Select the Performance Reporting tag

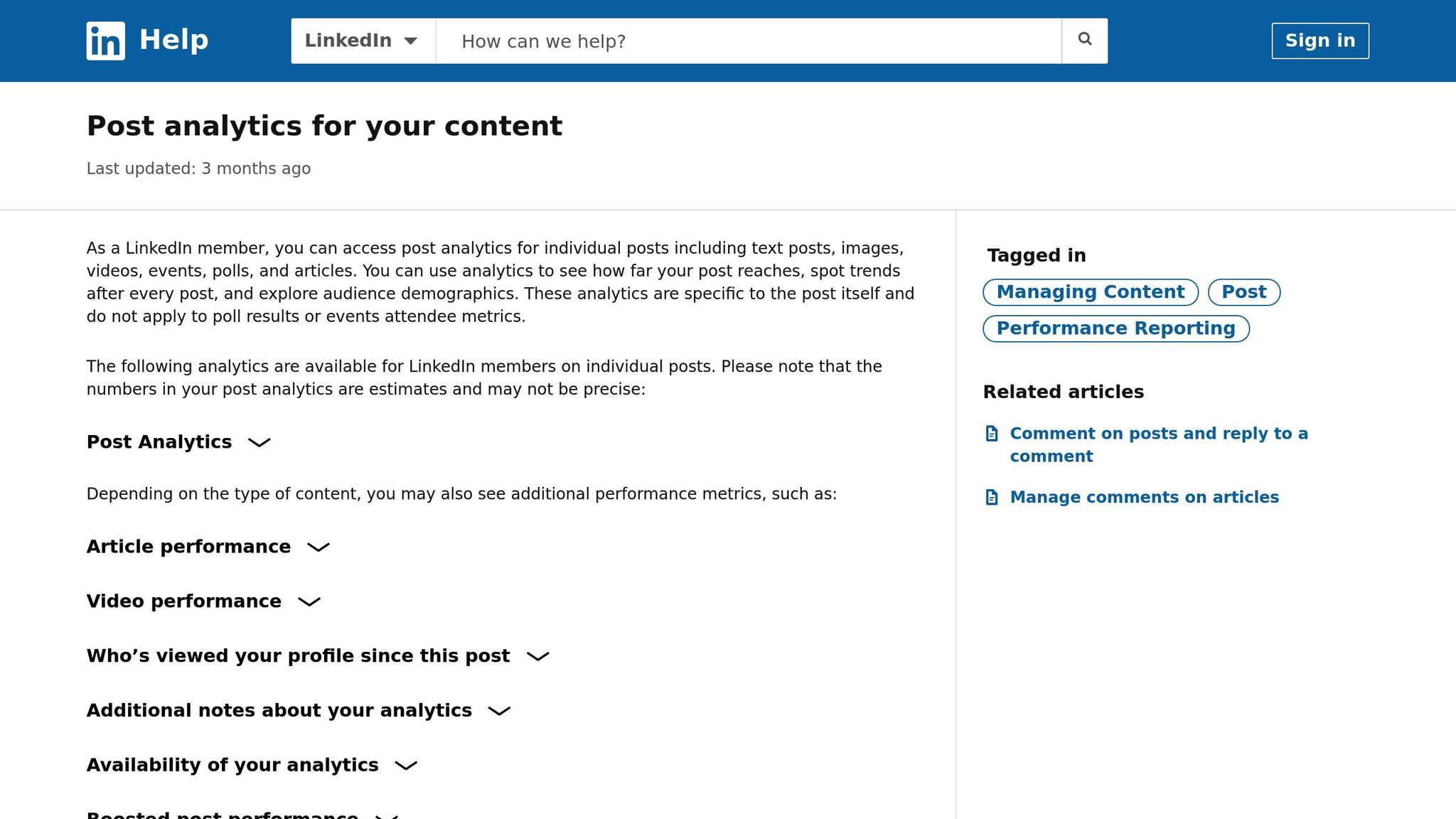pyautogui.click(x=1115, y=328)
